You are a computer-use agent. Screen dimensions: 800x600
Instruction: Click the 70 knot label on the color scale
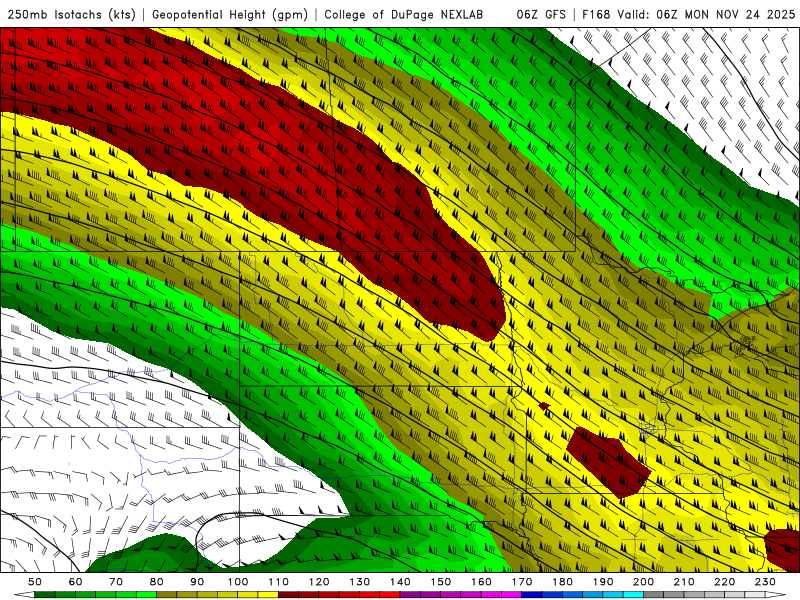(116, 582)
